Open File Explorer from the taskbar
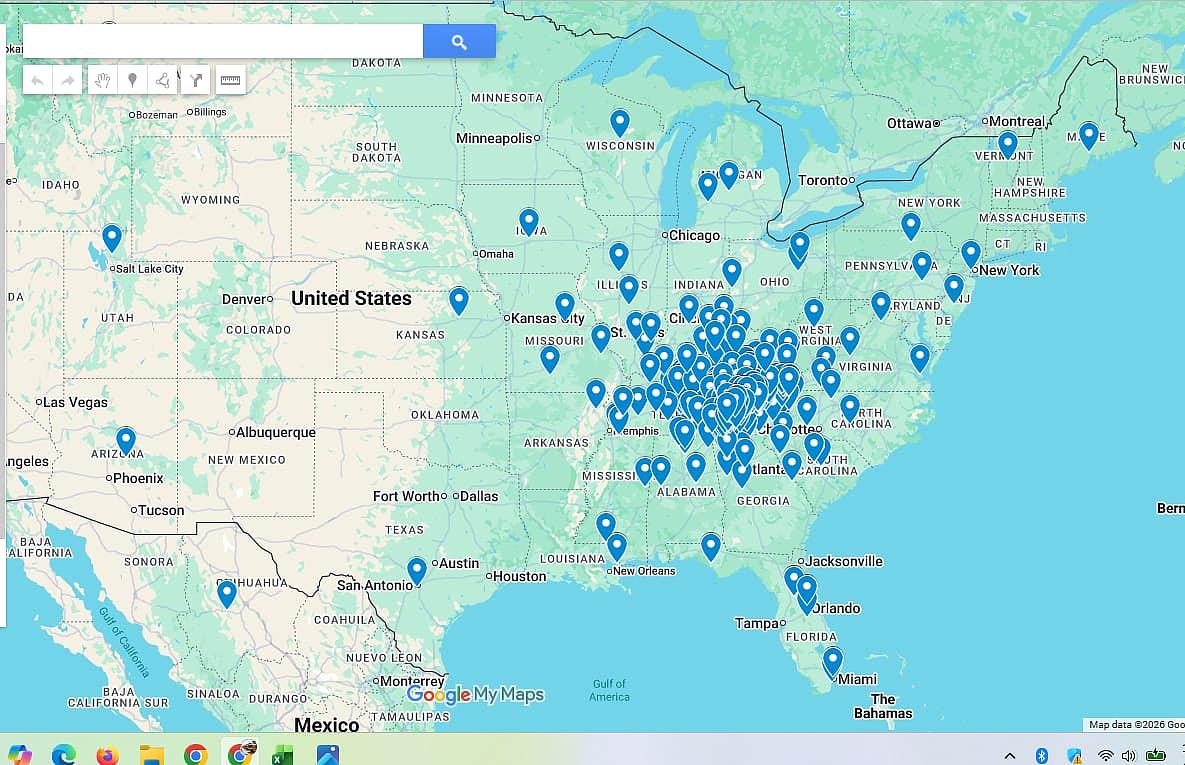This screenshot has width=1185, height=765. pyautogui.click(x=151, y=755)
